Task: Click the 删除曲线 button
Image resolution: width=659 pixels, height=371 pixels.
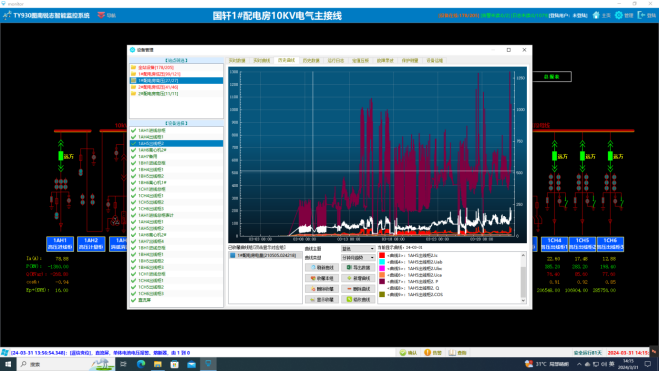Action: [x=358, y=289]
